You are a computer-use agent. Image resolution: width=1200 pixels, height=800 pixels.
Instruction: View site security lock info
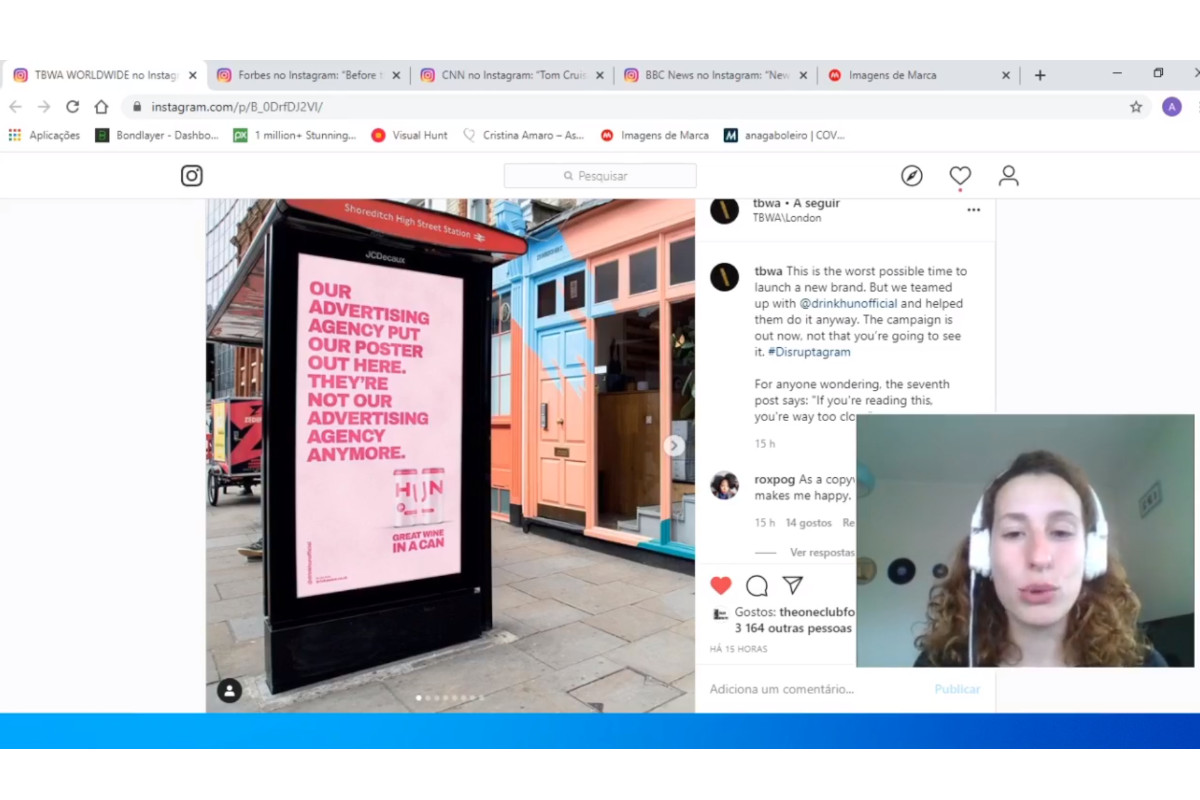136,107
